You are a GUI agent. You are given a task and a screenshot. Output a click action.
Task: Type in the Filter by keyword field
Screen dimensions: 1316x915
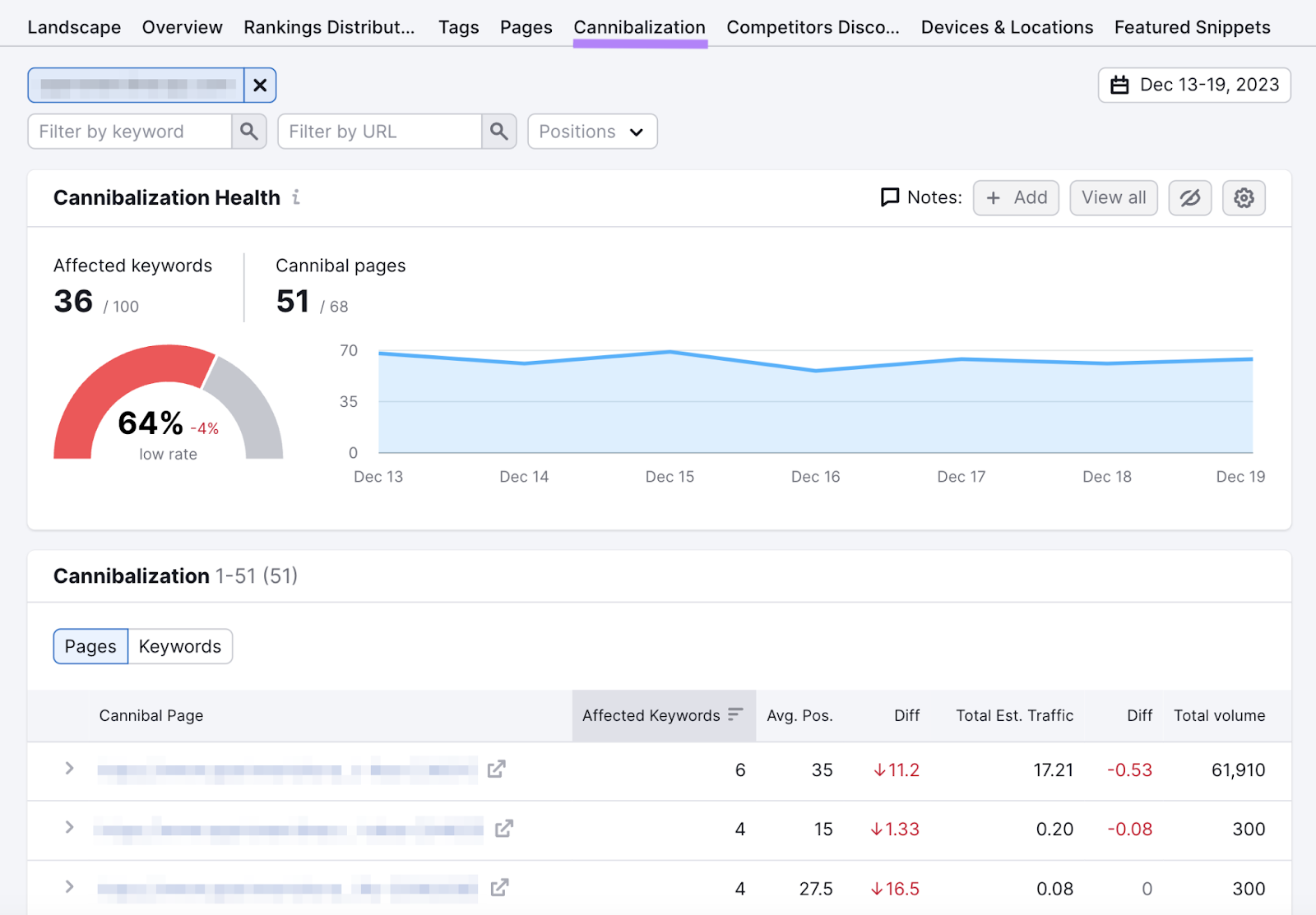click(132, 131)
